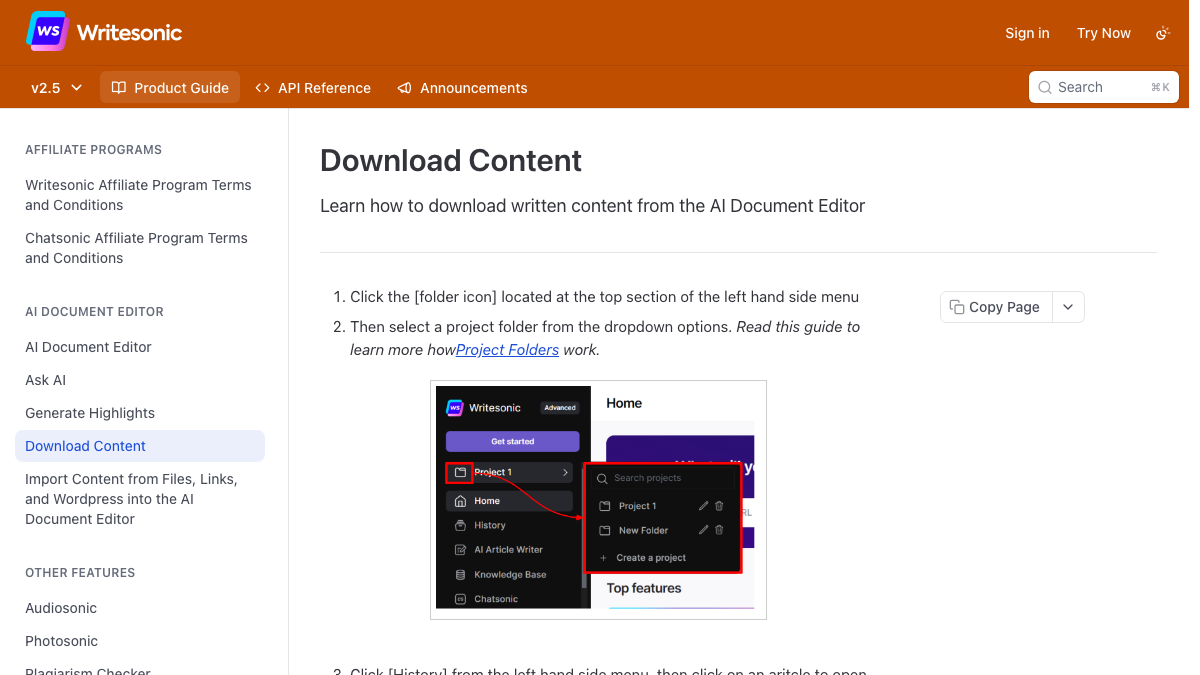Viewport: 1200px width, 675px height.
Task: Click the Product Guide book icon
Action: point(118,88)
